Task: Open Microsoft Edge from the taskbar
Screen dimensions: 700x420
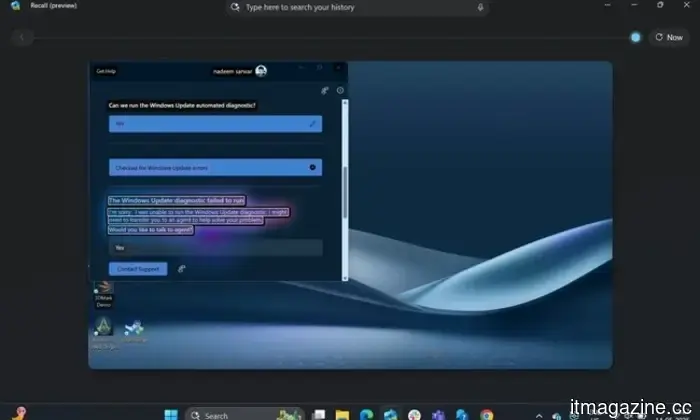Action: click(366, 413)
